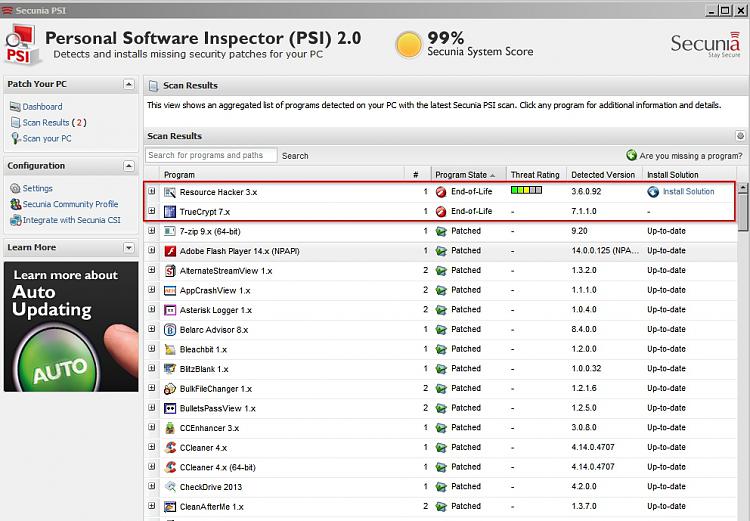This screenshot has height=521, width=750.
Task: Click Install Solution link for Resource Hacker
Action: tap(688, 191)
